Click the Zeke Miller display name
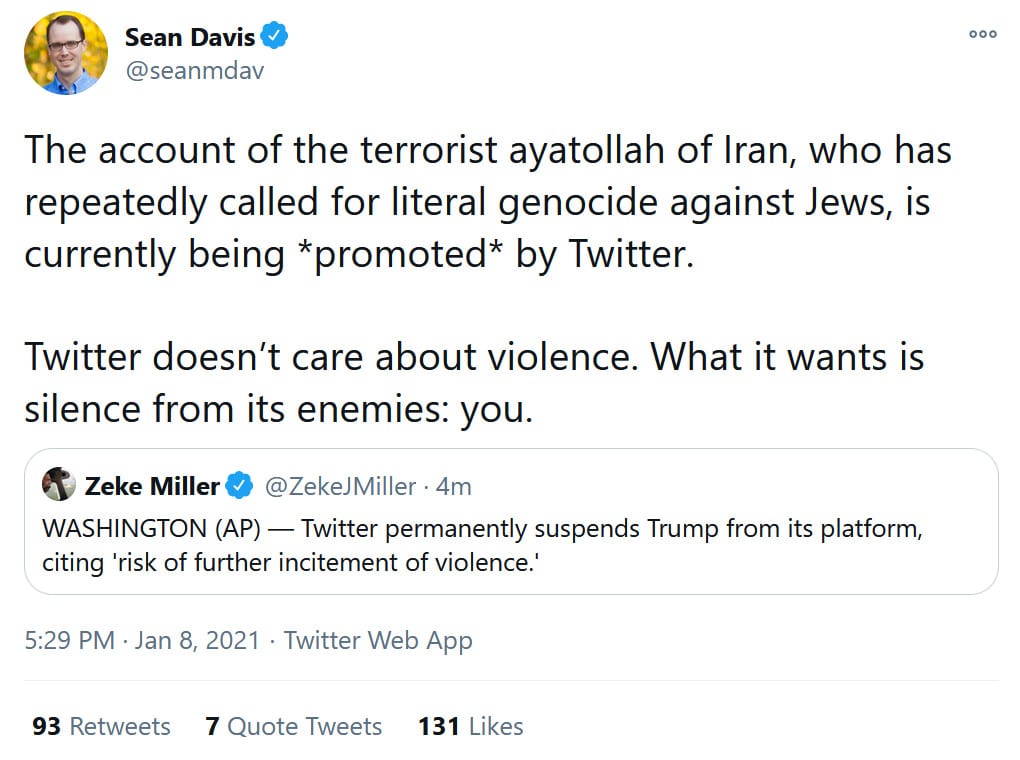Viewport: 1020px width, 760px height. tap(152, 487)
